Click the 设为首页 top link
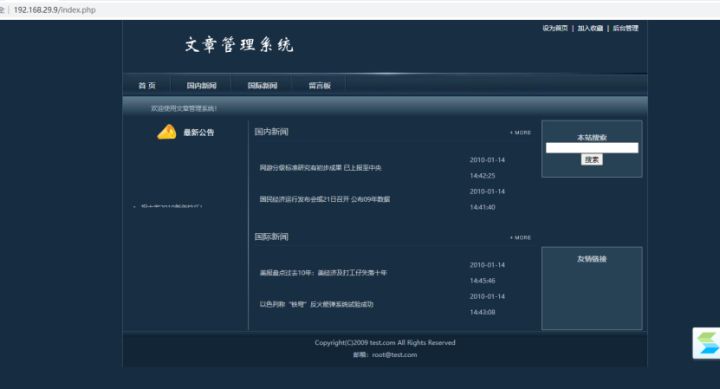The image size is (720, 389). 555,28
